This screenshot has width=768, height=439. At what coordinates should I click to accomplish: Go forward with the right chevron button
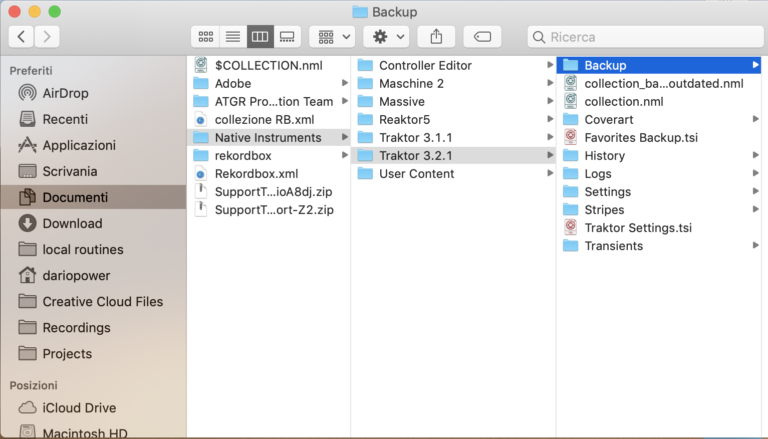coord(47,37)
